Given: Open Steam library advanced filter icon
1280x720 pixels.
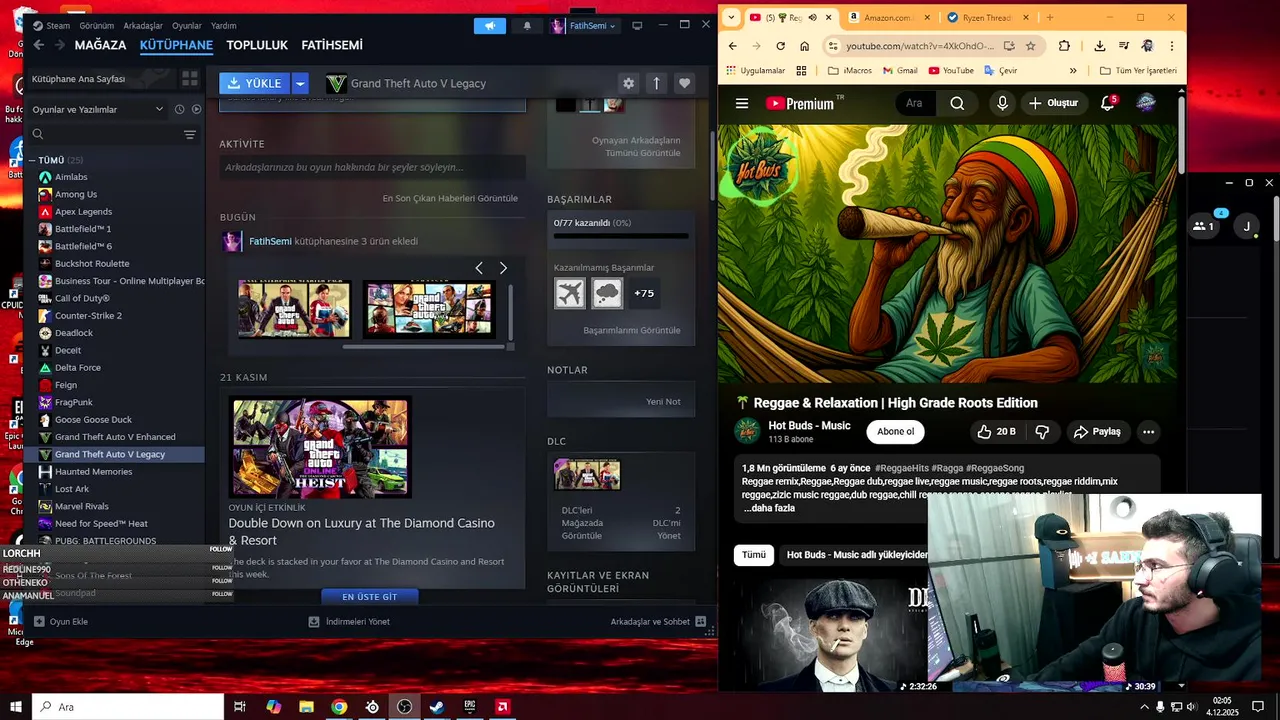Looking at the screenshot, I should [x=190, y=134].
